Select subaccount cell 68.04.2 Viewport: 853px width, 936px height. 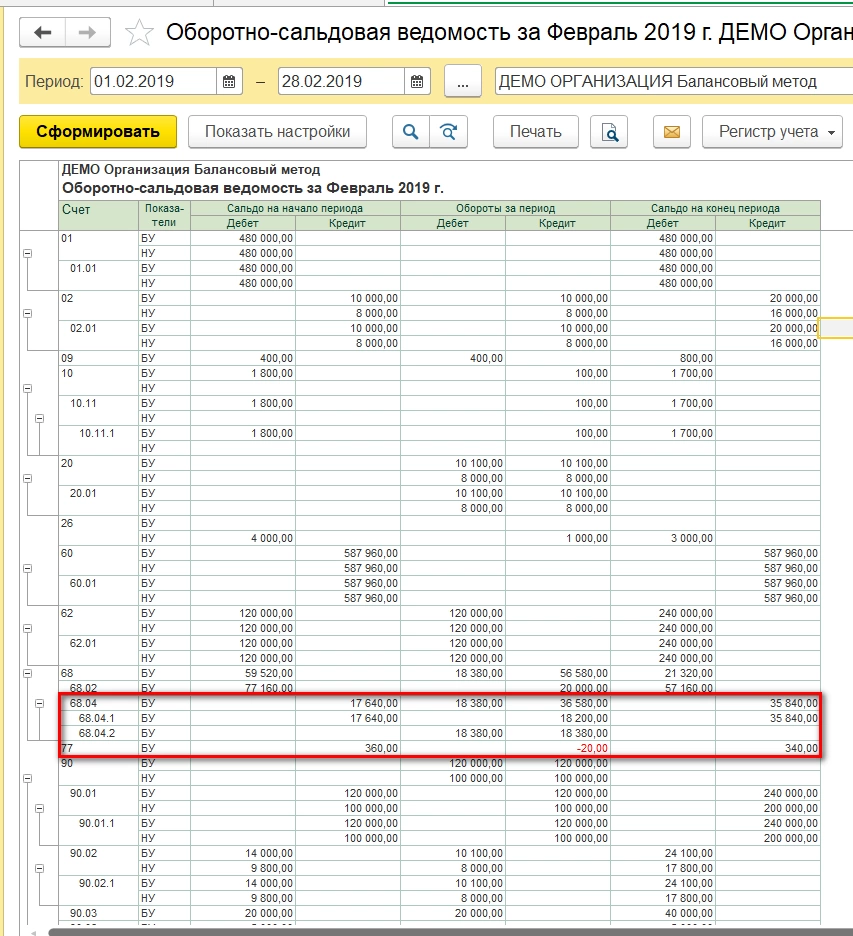(98, 733)
